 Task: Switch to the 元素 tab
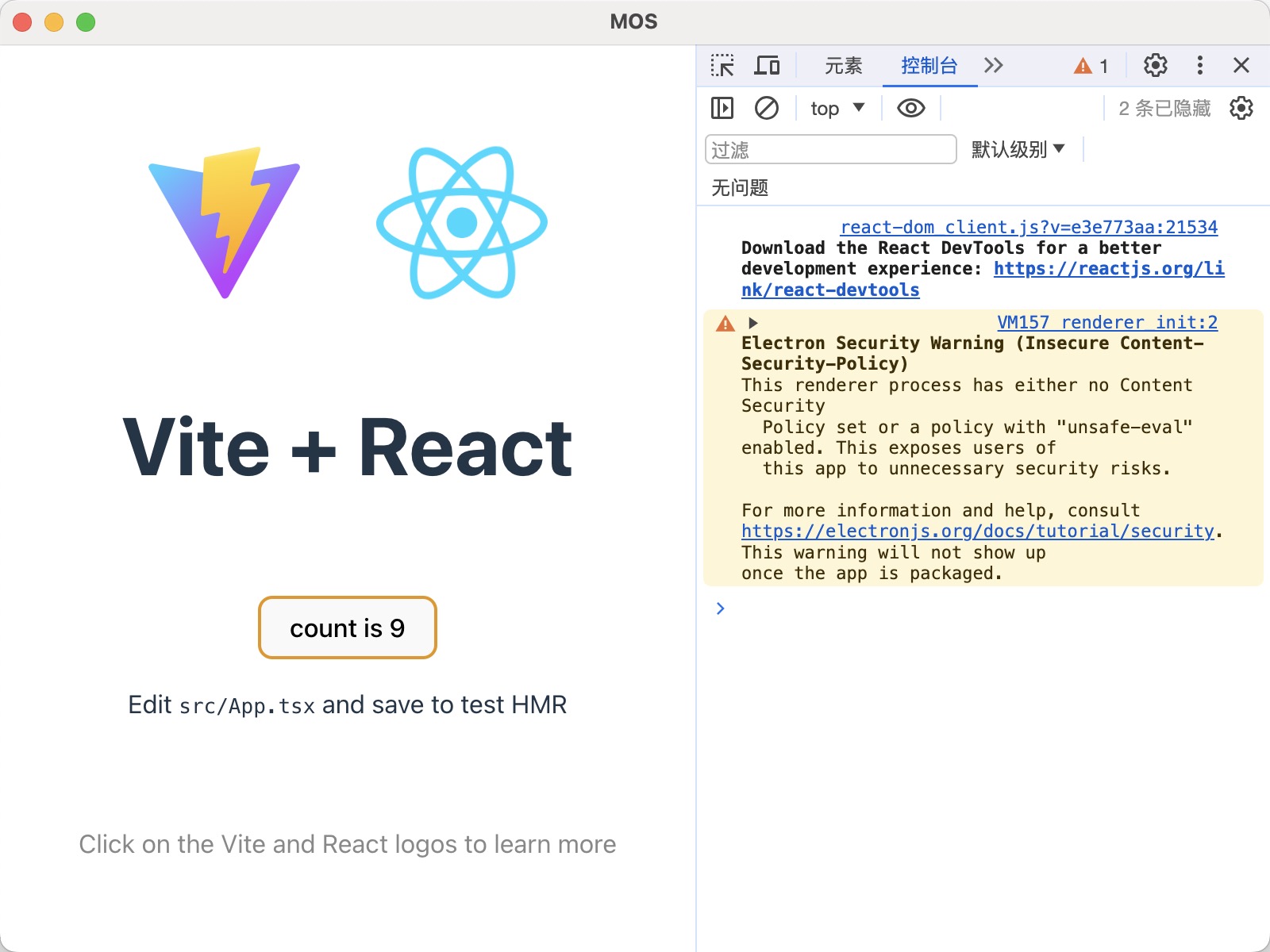(843, 66)
